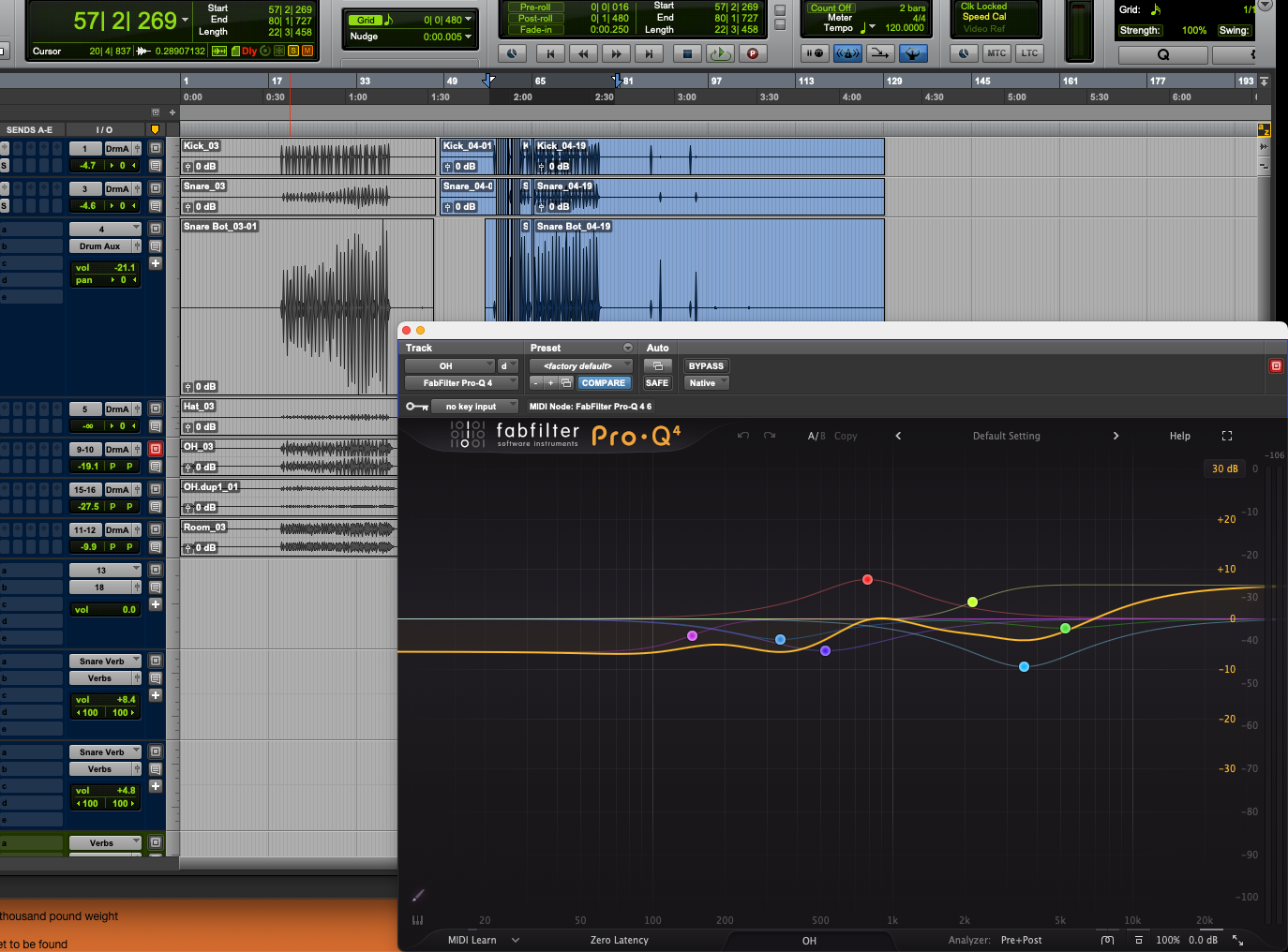1288x952 pixels.
Task: Select the Kick_03 audio clip
Action: pos(307,156)
